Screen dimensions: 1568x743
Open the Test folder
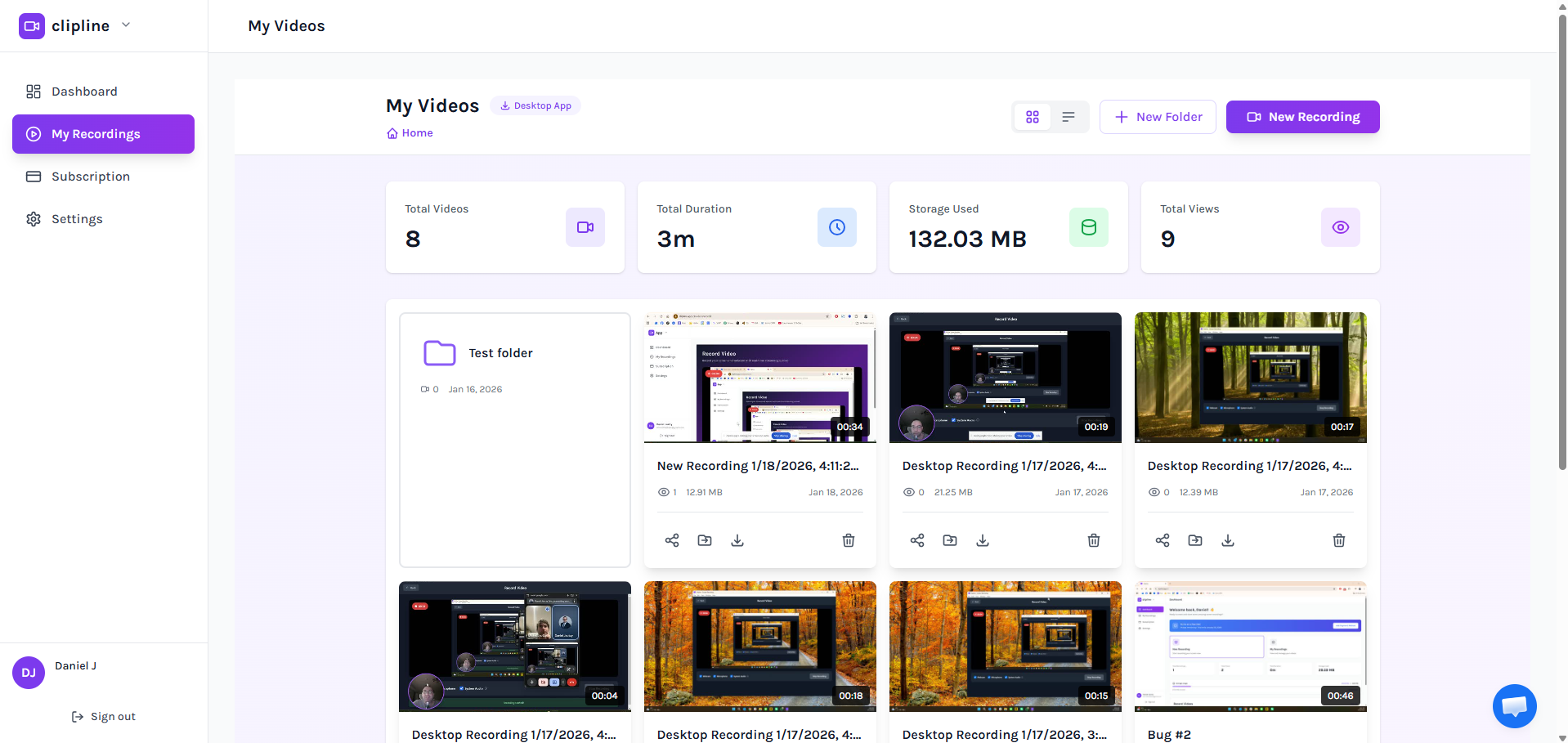click(x=515, y=440)
